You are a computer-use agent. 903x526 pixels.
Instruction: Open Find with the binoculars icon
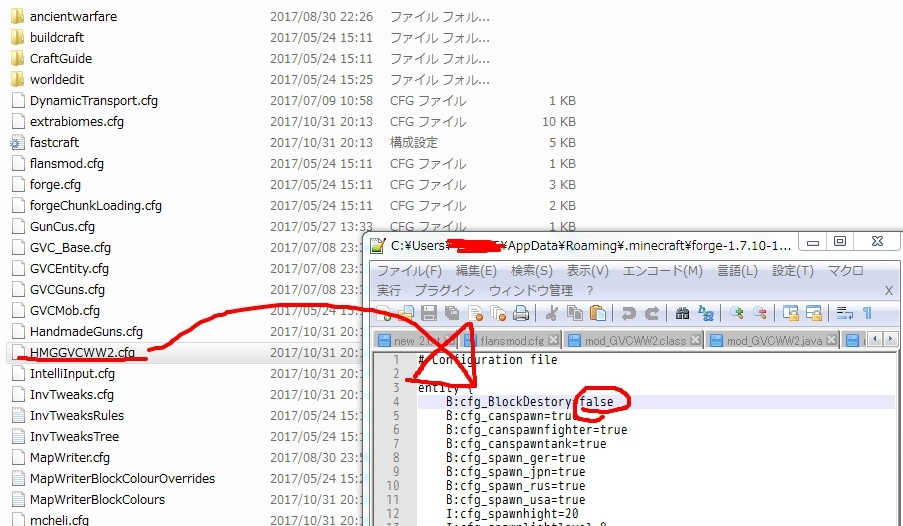(x=683, y=313)
